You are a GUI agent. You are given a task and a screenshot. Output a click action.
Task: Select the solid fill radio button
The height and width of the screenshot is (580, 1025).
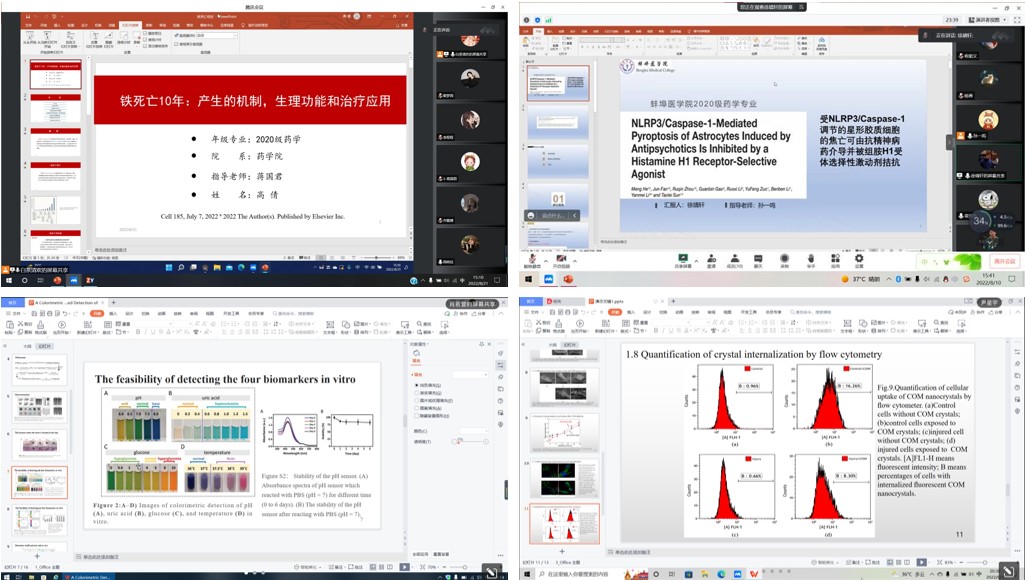click(x=416, y=384)
